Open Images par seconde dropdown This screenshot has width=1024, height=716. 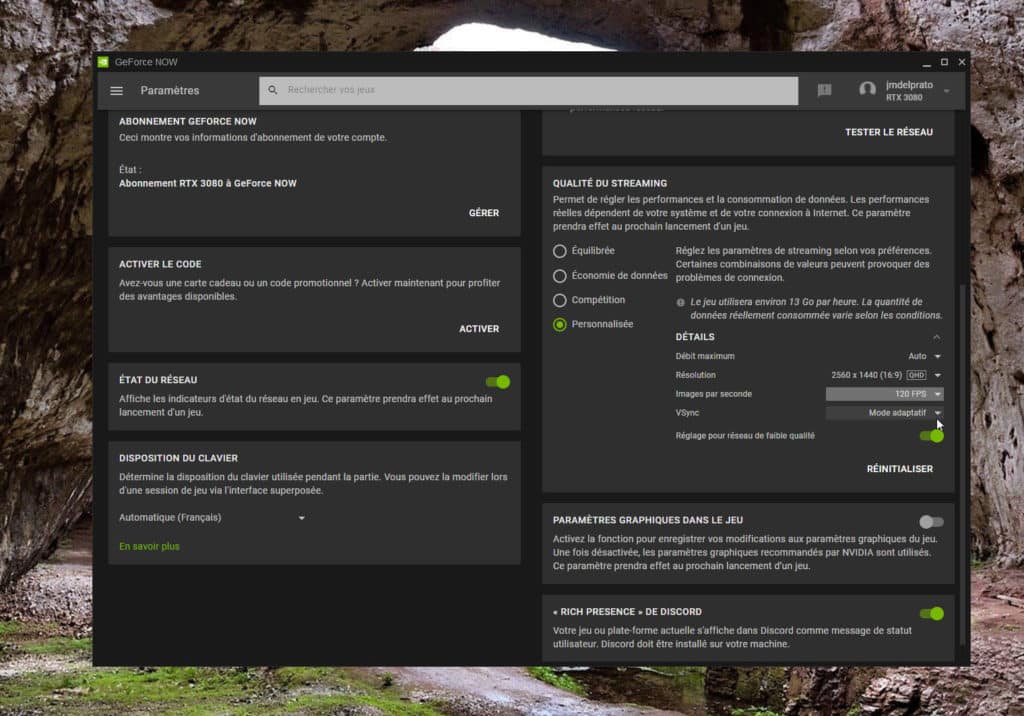pos(884,394)
